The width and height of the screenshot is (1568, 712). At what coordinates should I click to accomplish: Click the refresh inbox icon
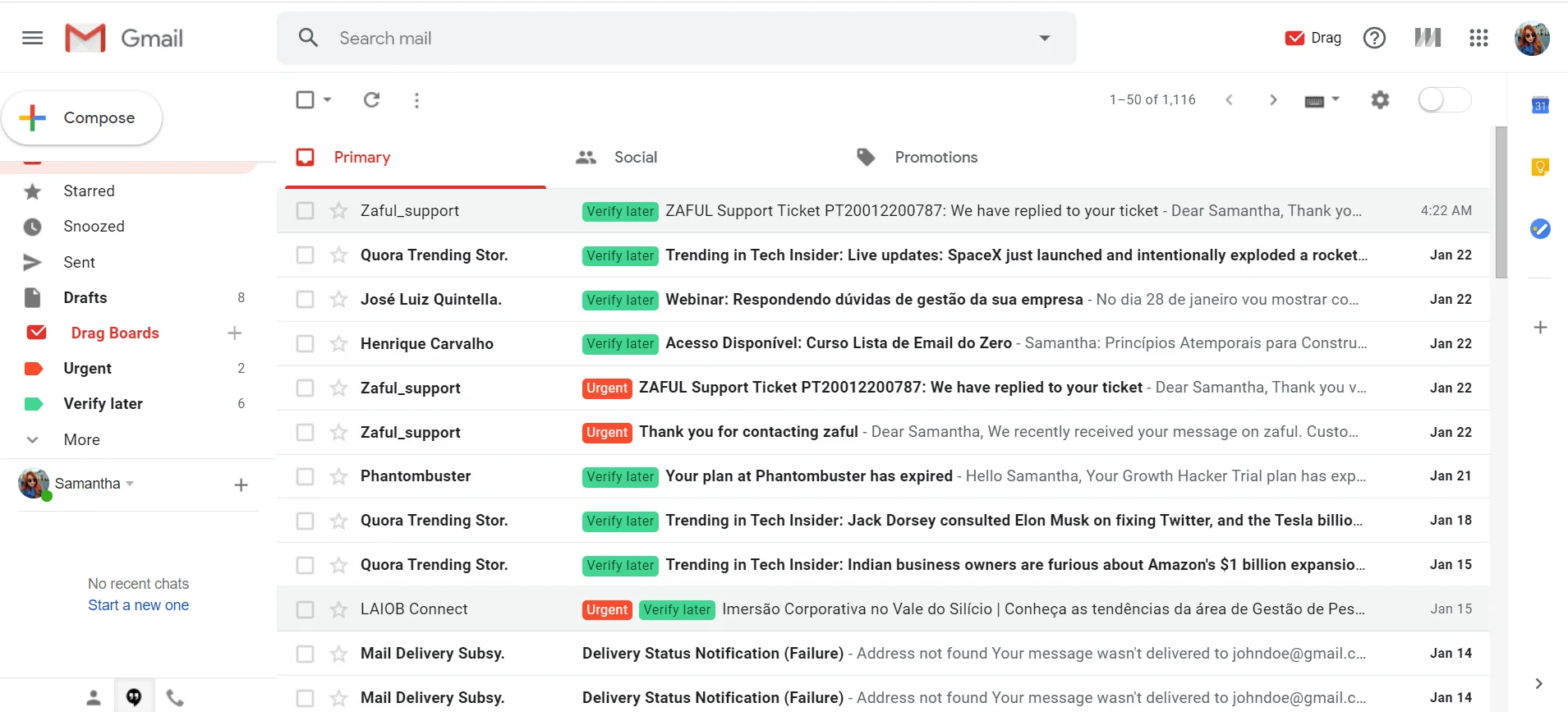pos(371,100)
